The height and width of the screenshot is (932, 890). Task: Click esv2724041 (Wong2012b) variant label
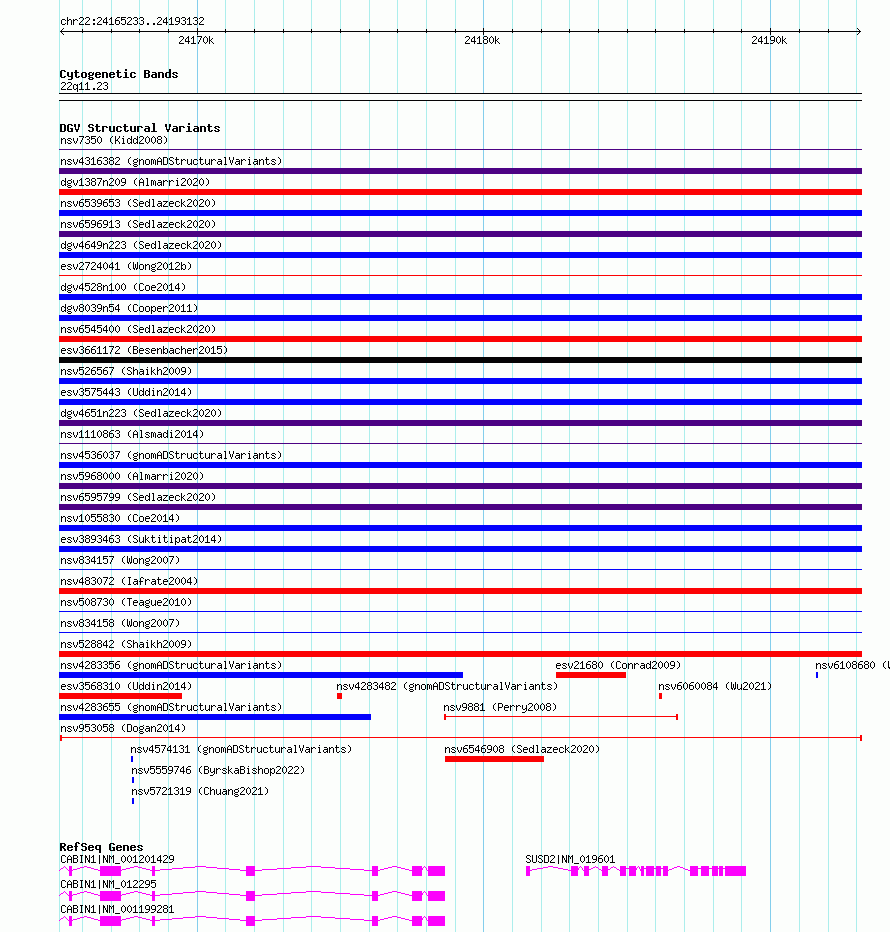[x=126, y=266]
